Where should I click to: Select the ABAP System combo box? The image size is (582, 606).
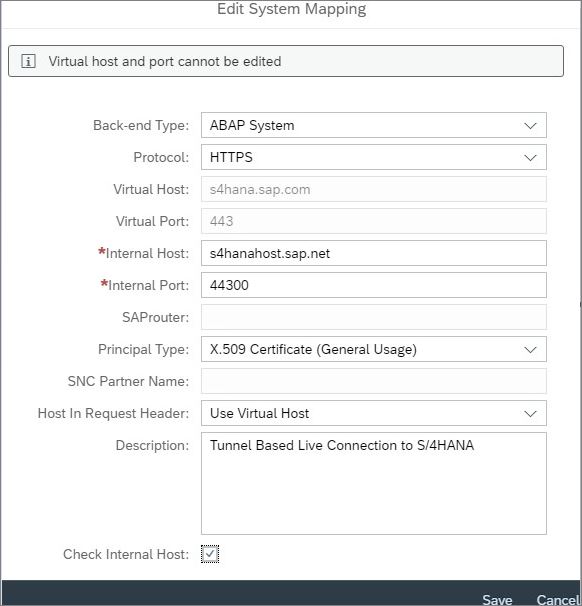374,125
